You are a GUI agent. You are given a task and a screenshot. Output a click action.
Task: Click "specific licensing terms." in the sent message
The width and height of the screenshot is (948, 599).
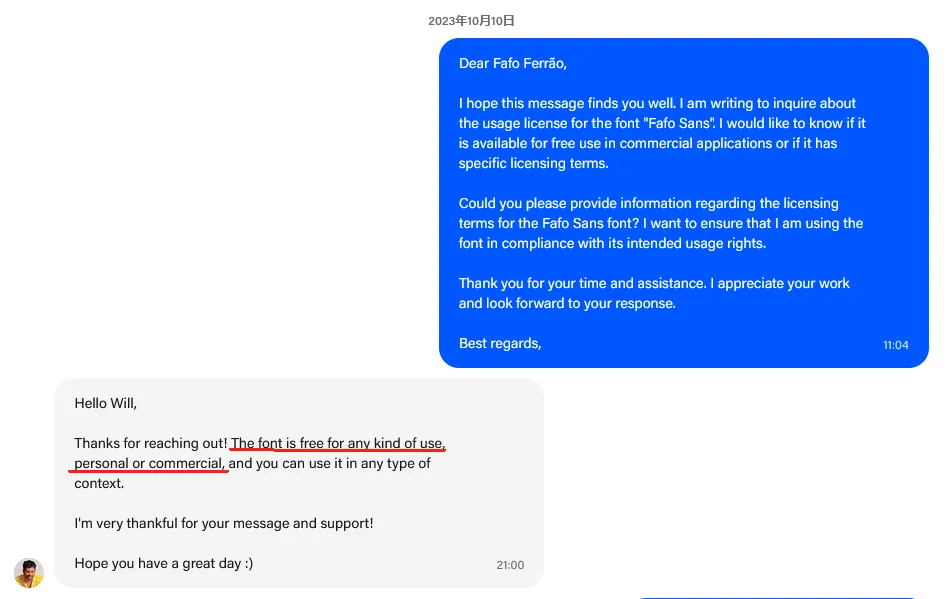tap(533, 164)
